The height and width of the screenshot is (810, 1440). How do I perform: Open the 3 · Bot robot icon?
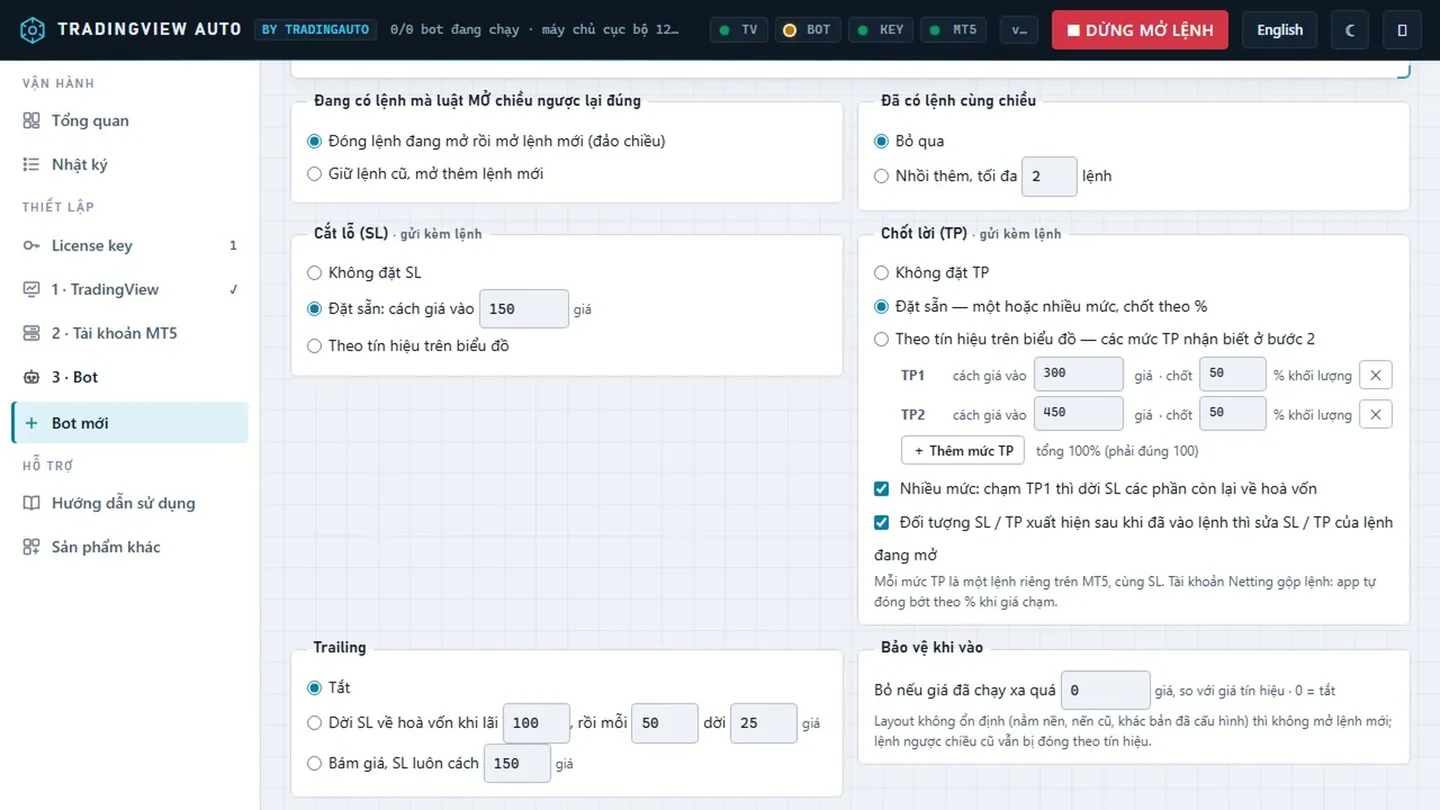(x=31, y=377)
